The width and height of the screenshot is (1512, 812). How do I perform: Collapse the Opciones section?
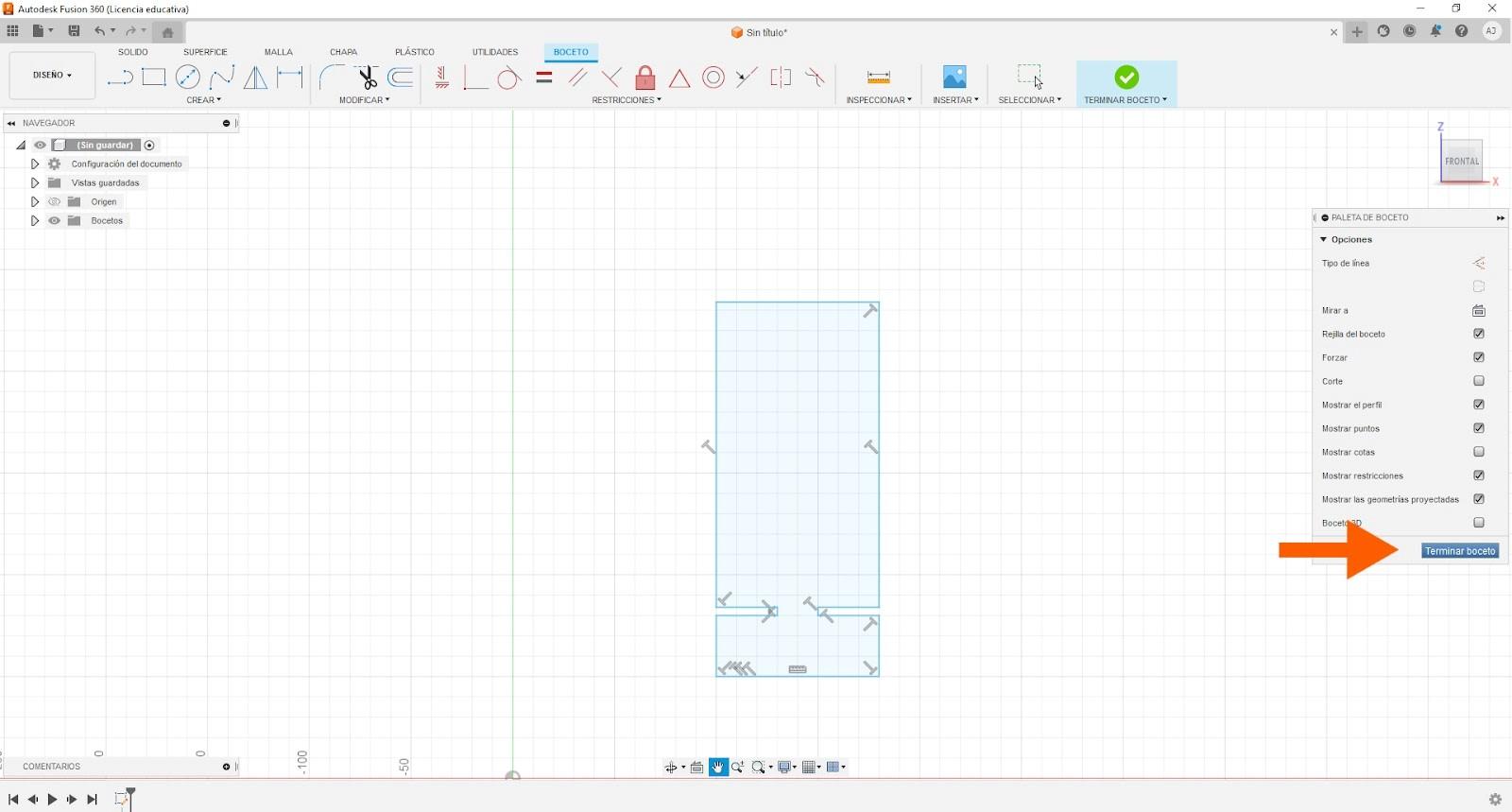click(x=1324, y=239)
